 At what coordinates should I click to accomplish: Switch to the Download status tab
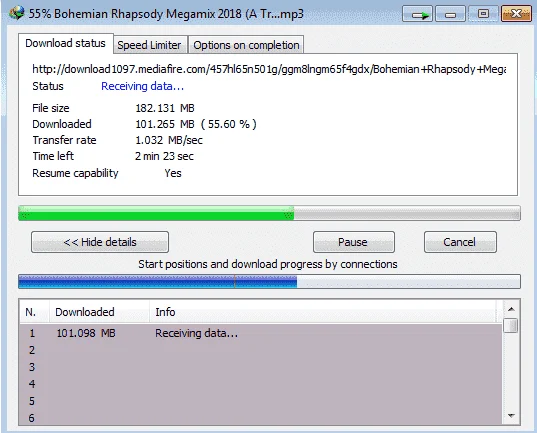[x=65, y=44]
